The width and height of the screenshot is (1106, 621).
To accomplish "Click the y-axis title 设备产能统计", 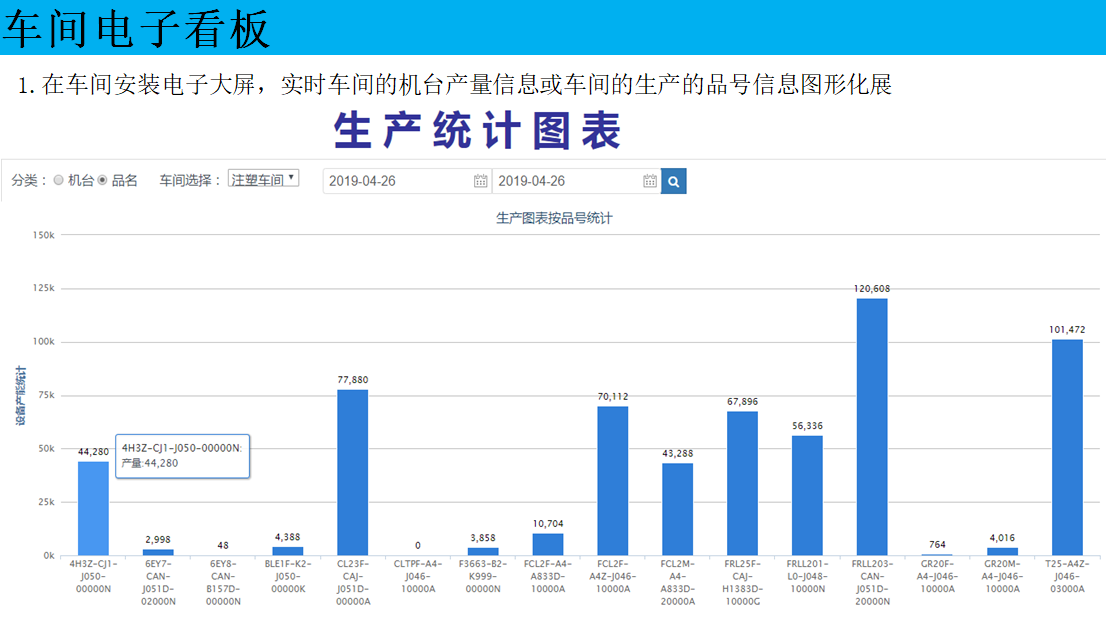I will click(20, 395).
